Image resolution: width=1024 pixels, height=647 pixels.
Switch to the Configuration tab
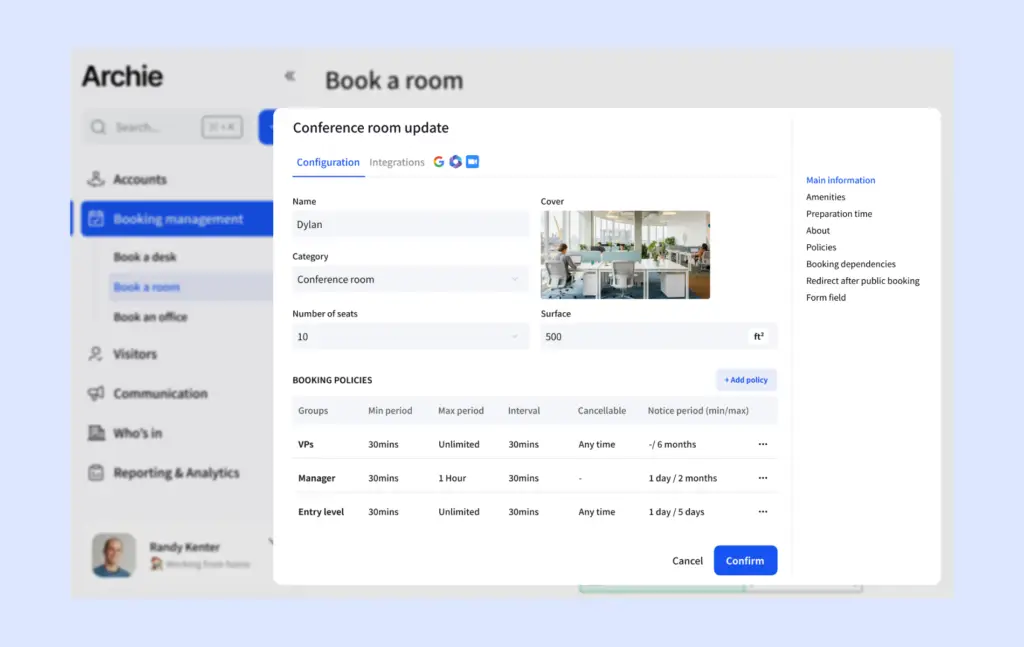tap(328, 163)
